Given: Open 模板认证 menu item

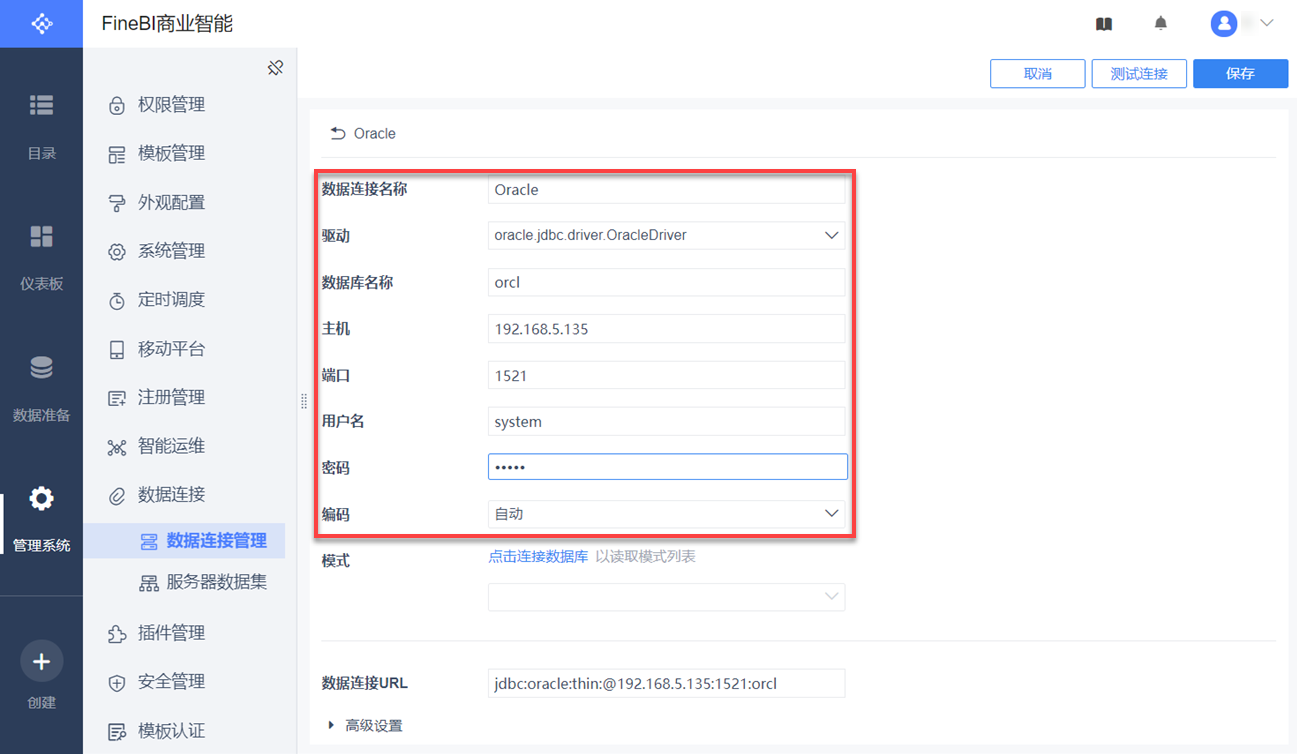Looking at the screenshot, I should [x=171, y=731].
